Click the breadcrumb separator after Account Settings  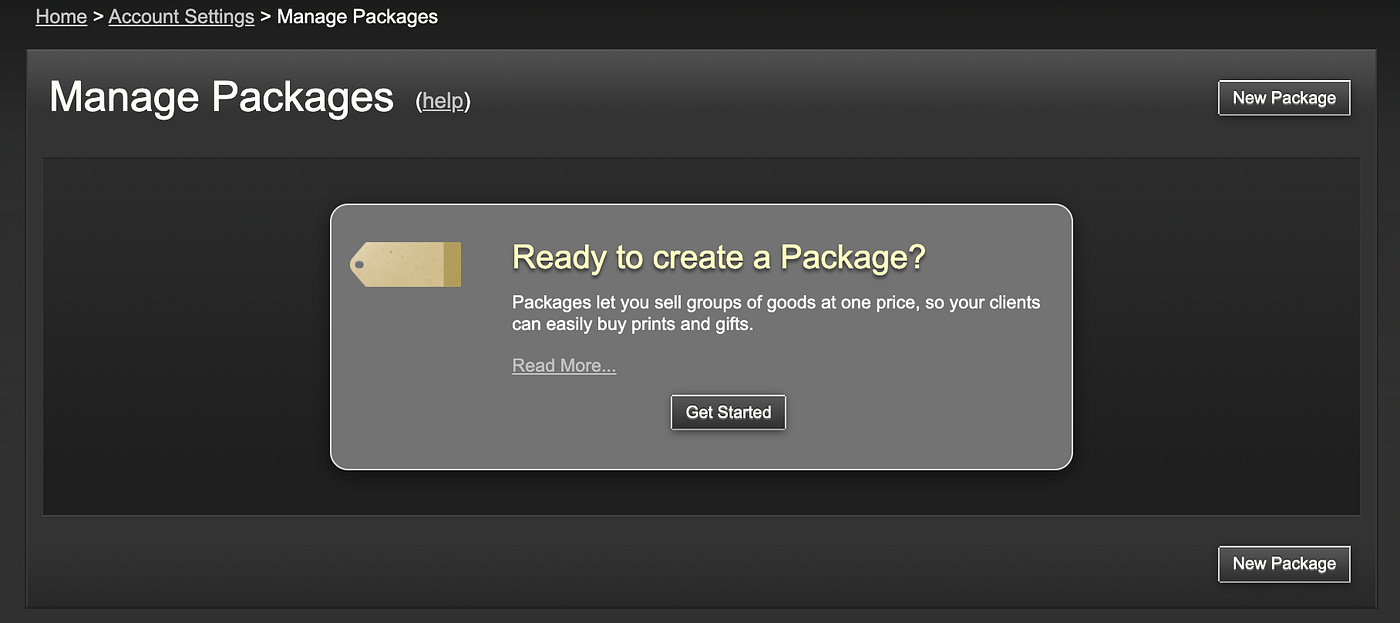click(265, 17)
